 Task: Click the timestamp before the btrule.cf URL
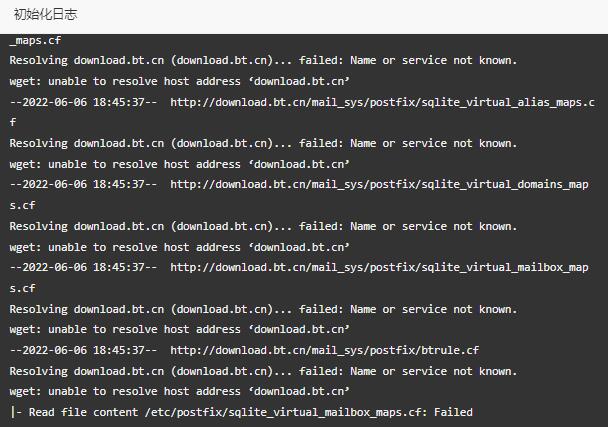[x=84, y=350]
